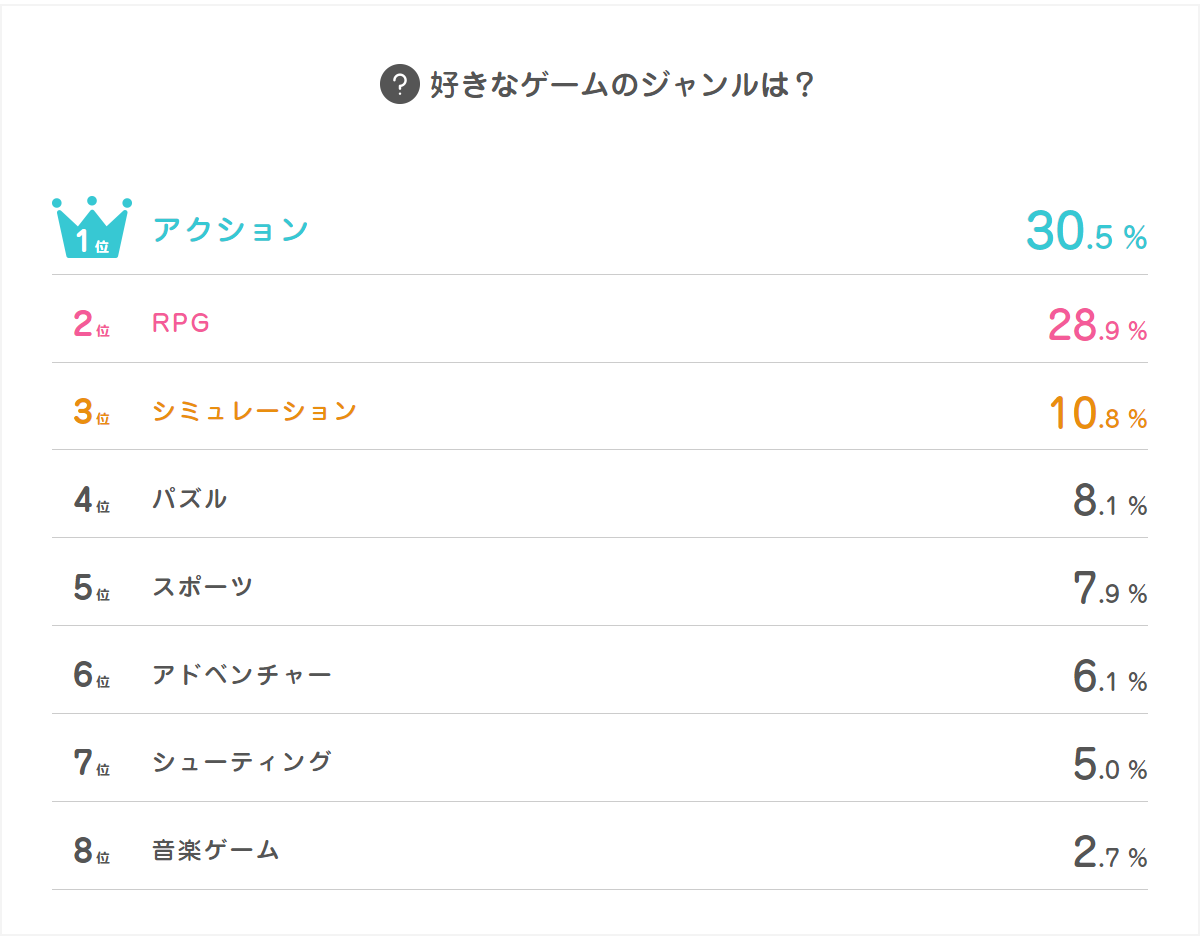Click the 4位 rank indicator
This screenshot has height=940, width=1200.
tap(91, 500)
